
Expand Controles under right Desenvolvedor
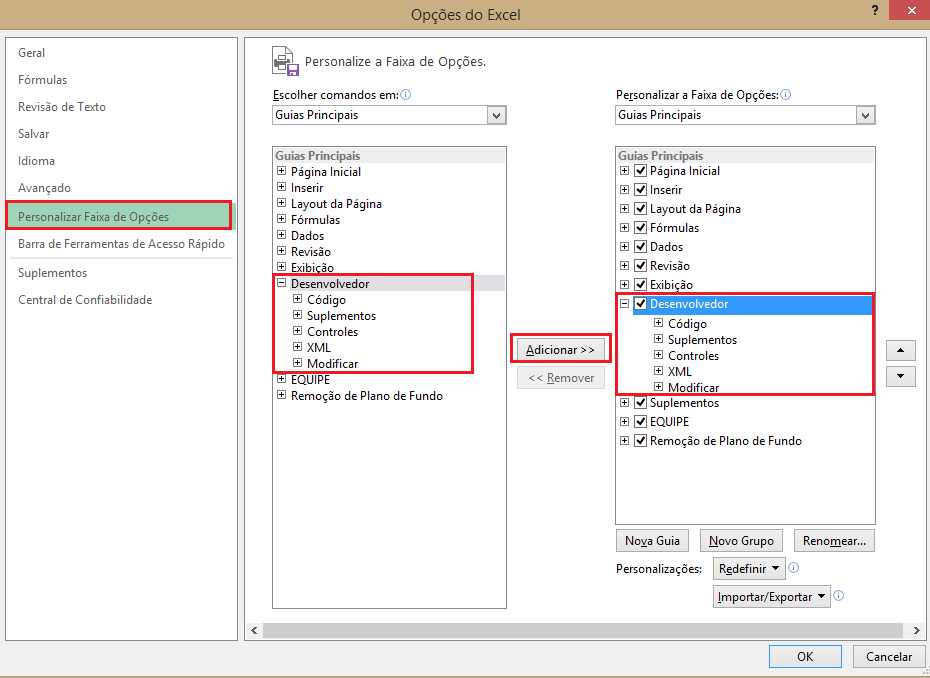658,355
